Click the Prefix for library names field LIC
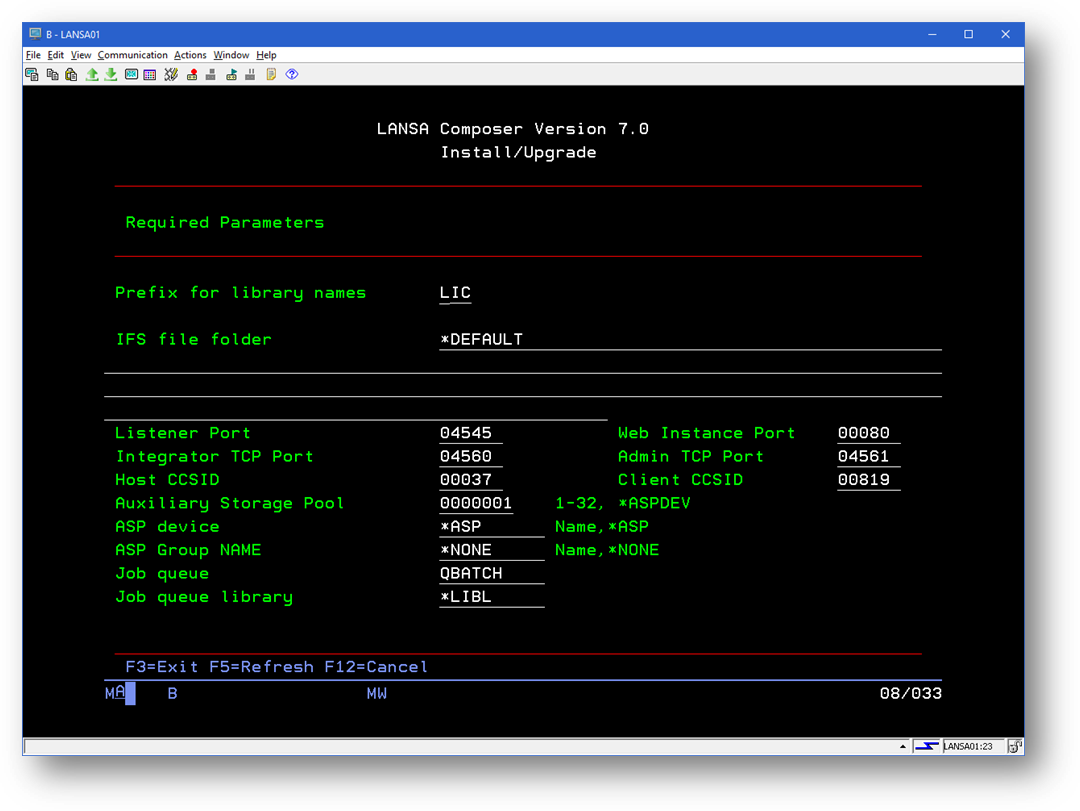 pos(455,294)
